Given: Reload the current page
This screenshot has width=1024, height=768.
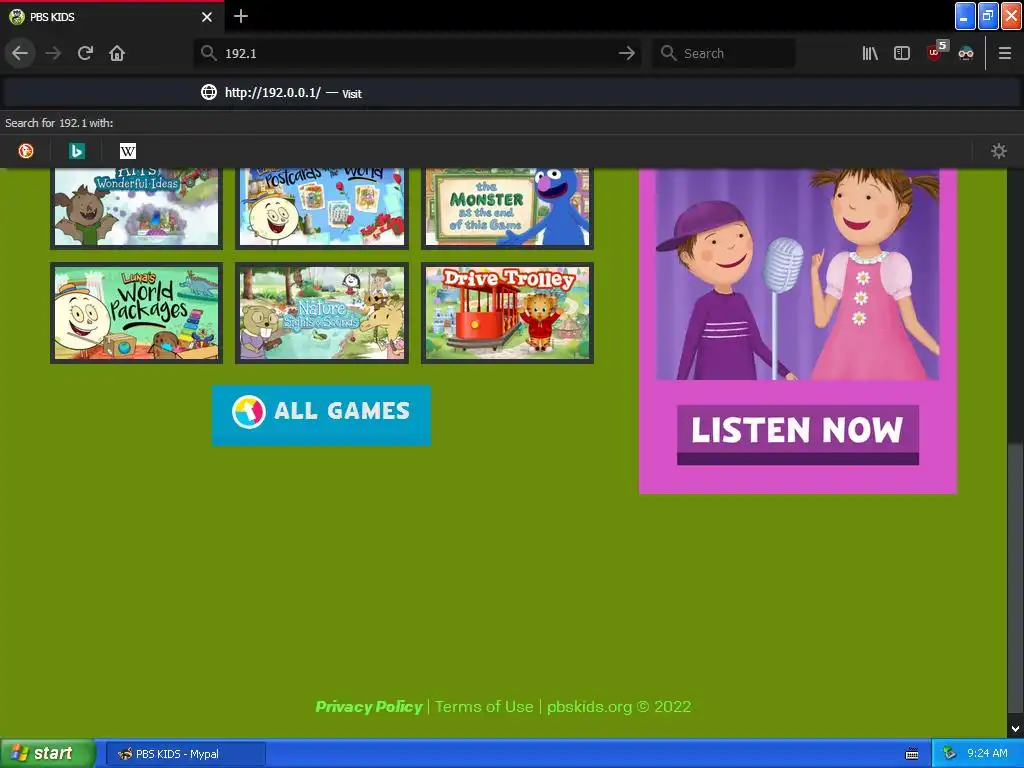Looking at the screenshot, I should point(85,53).
